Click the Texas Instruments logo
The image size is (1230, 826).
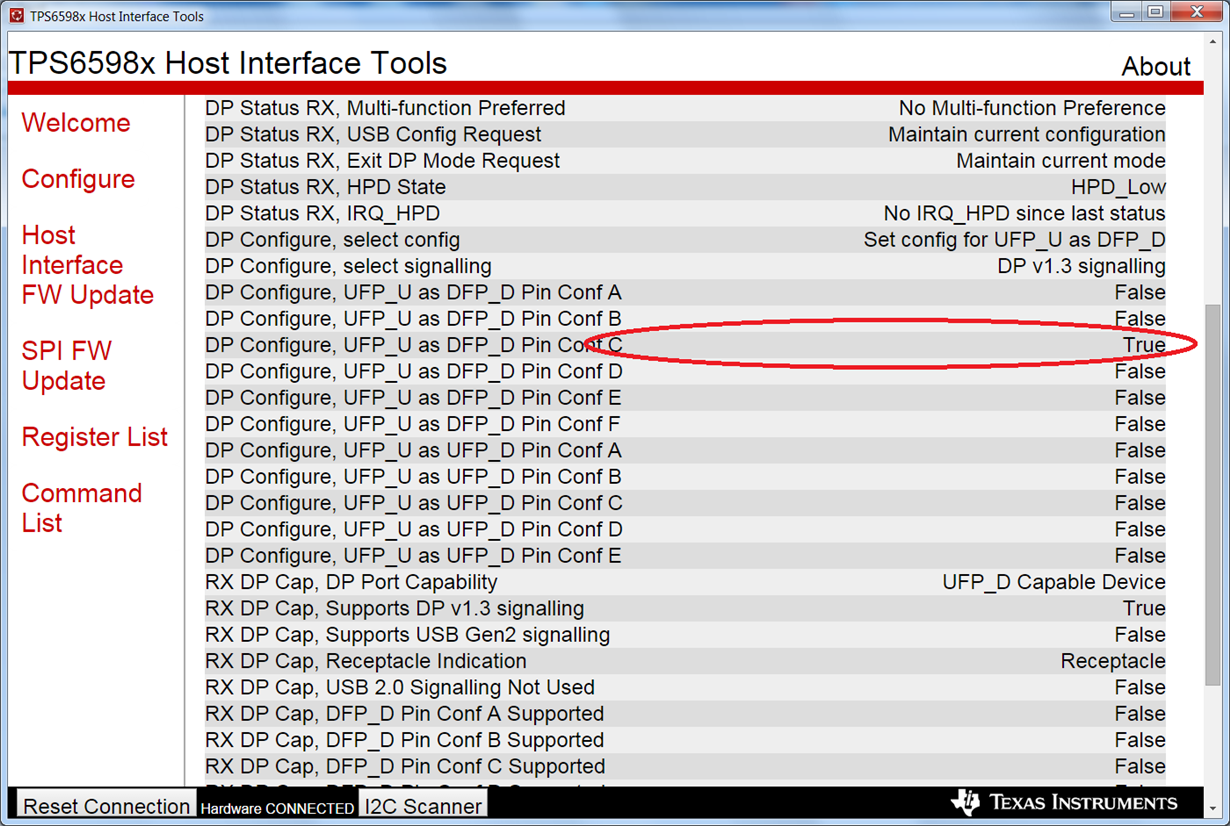pos(1064,802)
